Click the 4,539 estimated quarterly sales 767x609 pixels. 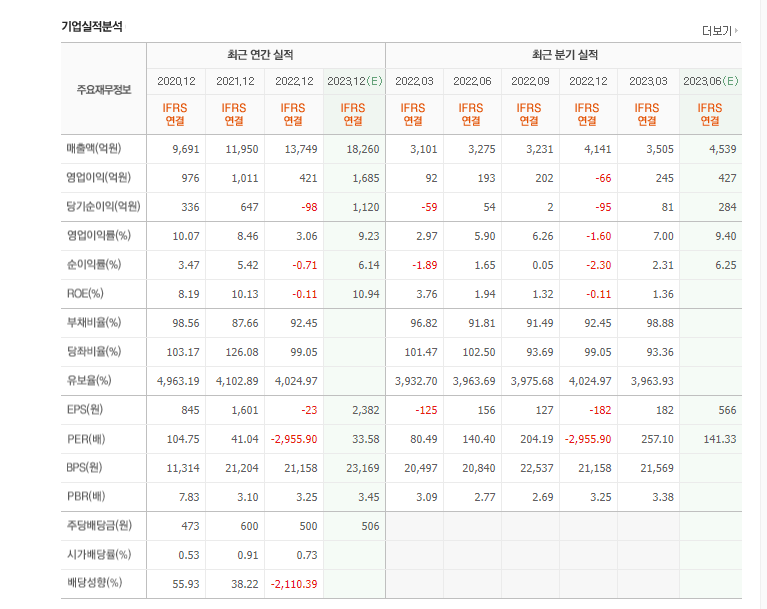click(722, 149)
